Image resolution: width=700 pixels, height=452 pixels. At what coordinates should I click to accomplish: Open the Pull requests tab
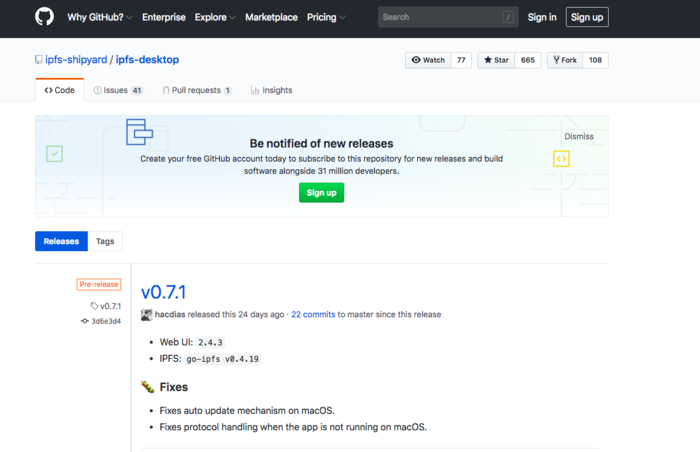(197, 90)
